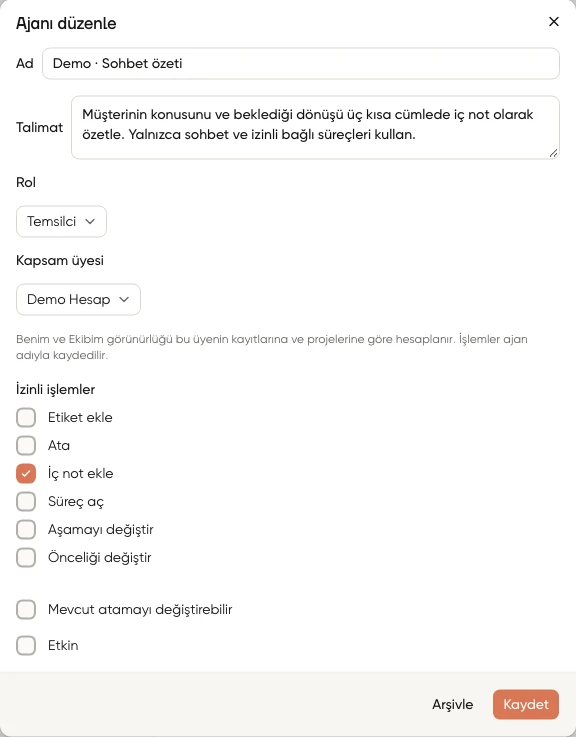Close the Ajanı düzenle dialog
576x737 pixels.
tap(553, 22)
